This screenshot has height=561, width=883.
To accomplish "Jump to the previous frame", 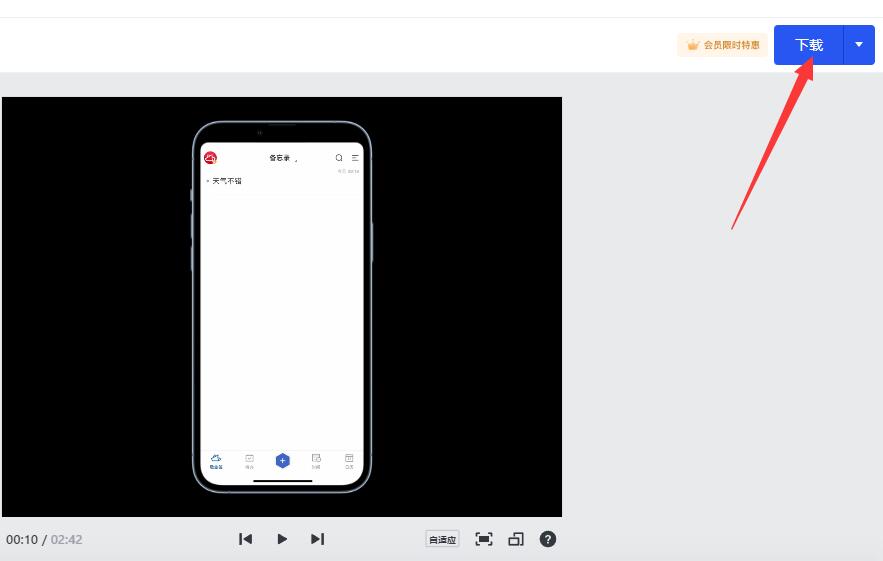I will click(x=246, y=539).
